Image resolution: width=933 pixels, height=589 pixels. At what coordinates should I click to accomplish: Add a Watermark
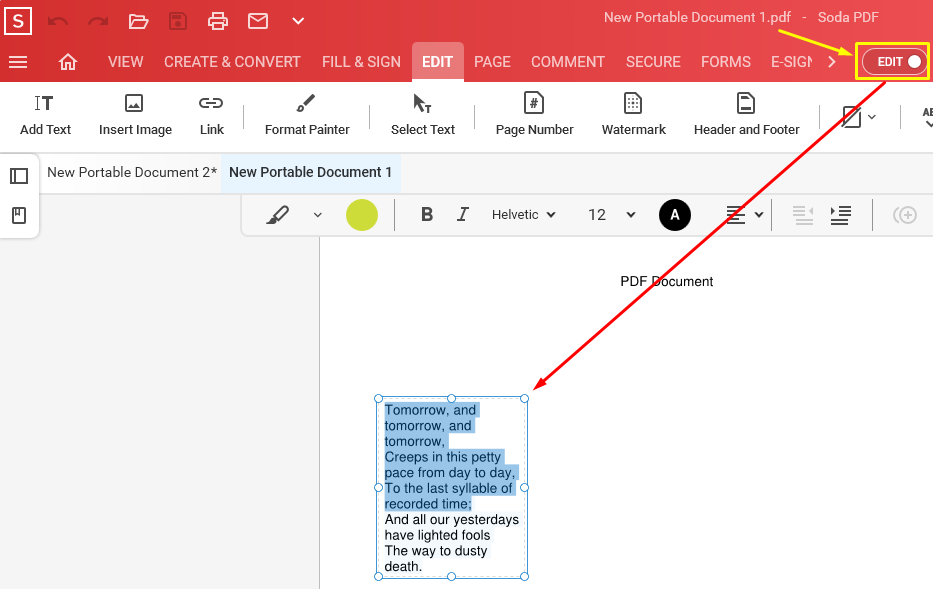[x=634, y=115]
